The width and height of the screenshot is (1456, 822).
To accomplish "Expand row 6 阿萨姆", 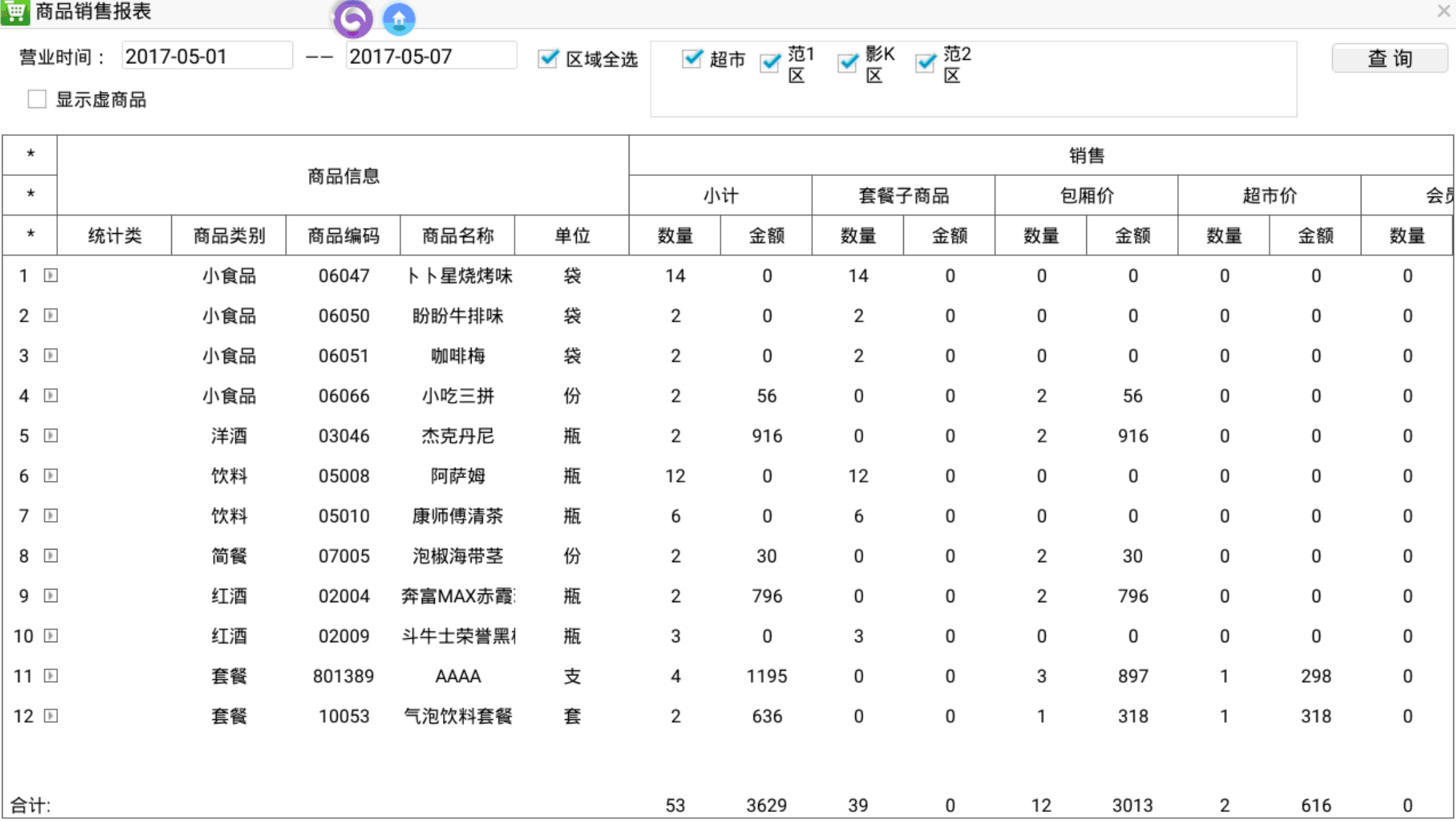I will [51, 475].
